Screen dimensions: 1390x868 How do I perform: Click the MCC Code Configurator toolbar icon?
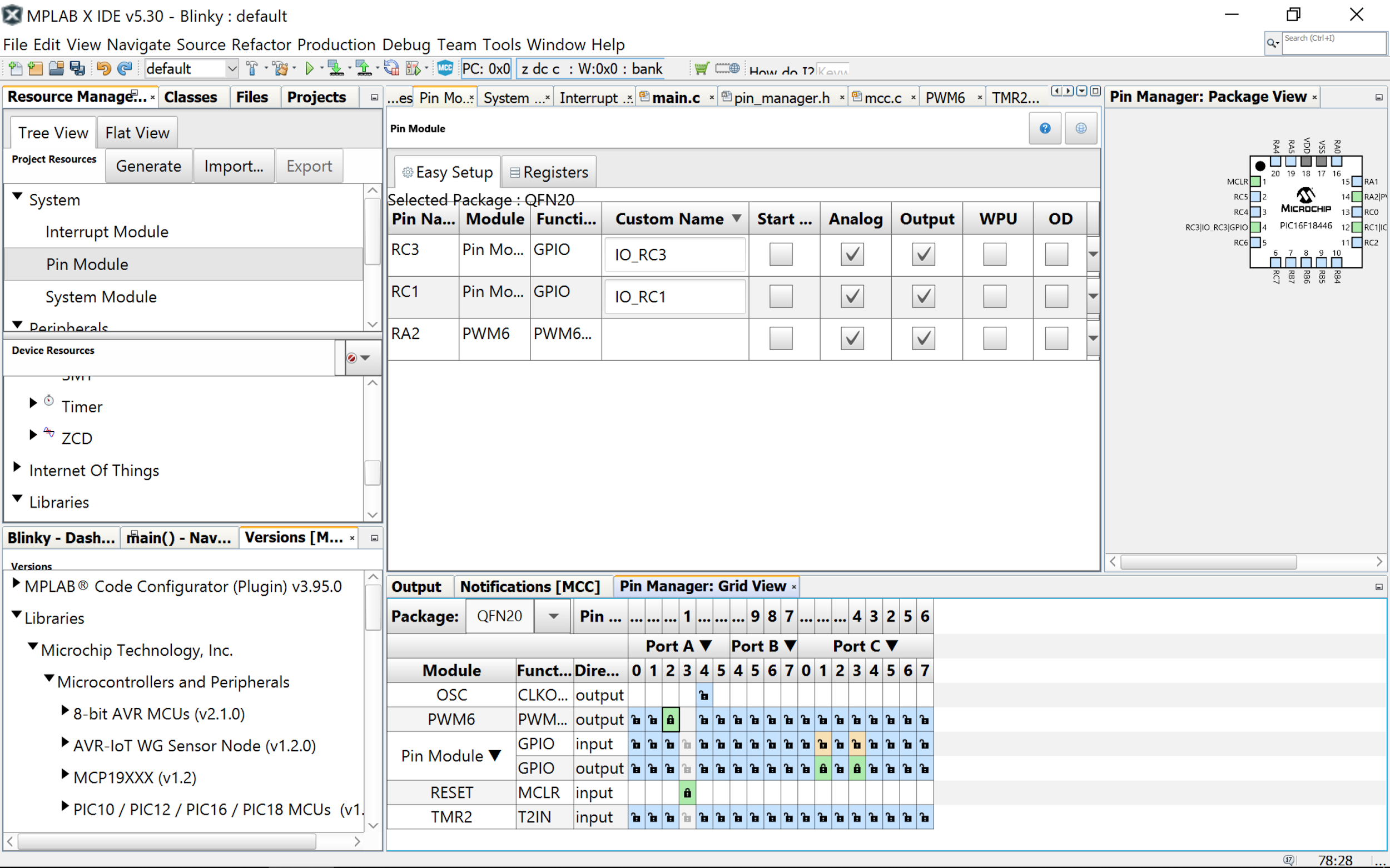tap(445, 68)
